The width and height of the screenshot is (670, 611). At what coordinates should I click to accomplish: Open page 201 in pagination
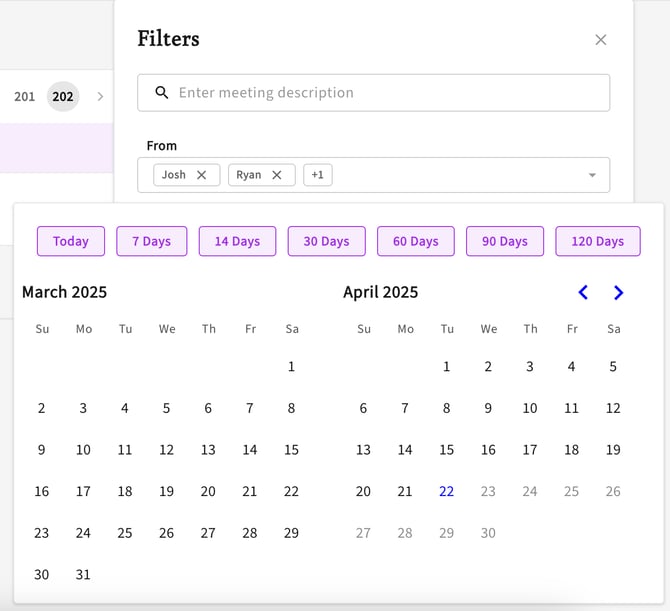click(25, 97)
